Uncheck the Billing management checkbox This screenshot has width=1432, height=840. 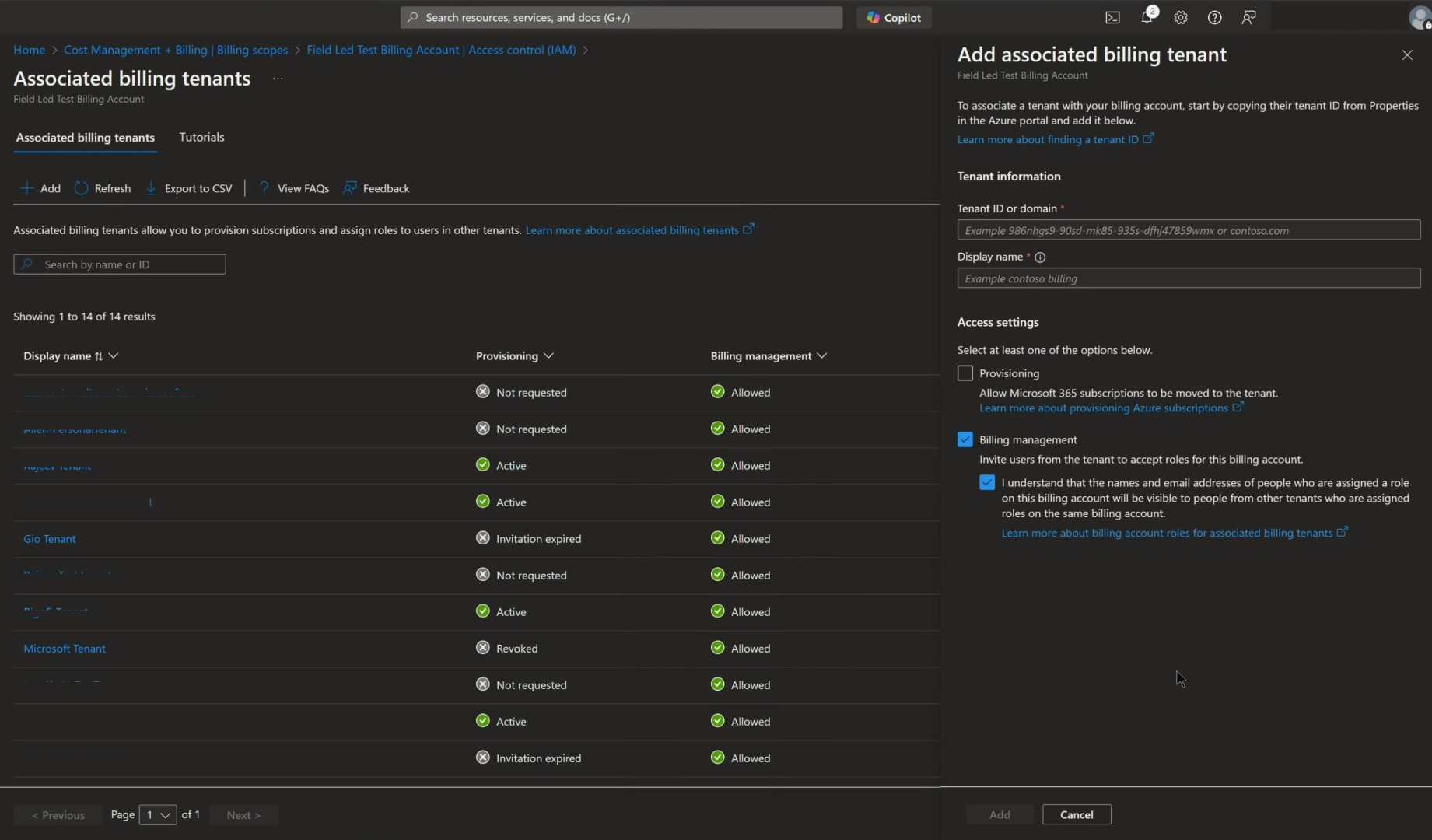point(965,439)
